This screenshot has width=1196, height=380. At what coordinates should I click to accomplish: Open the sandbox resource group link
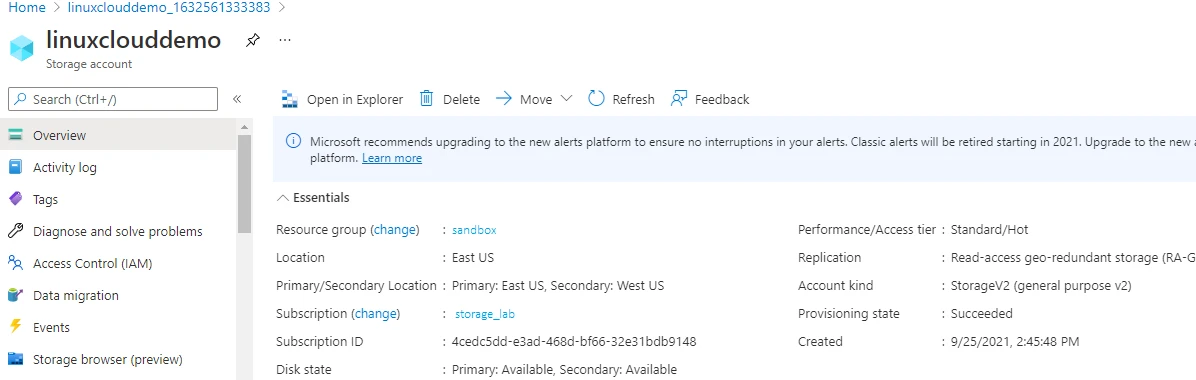pos(474,230)
